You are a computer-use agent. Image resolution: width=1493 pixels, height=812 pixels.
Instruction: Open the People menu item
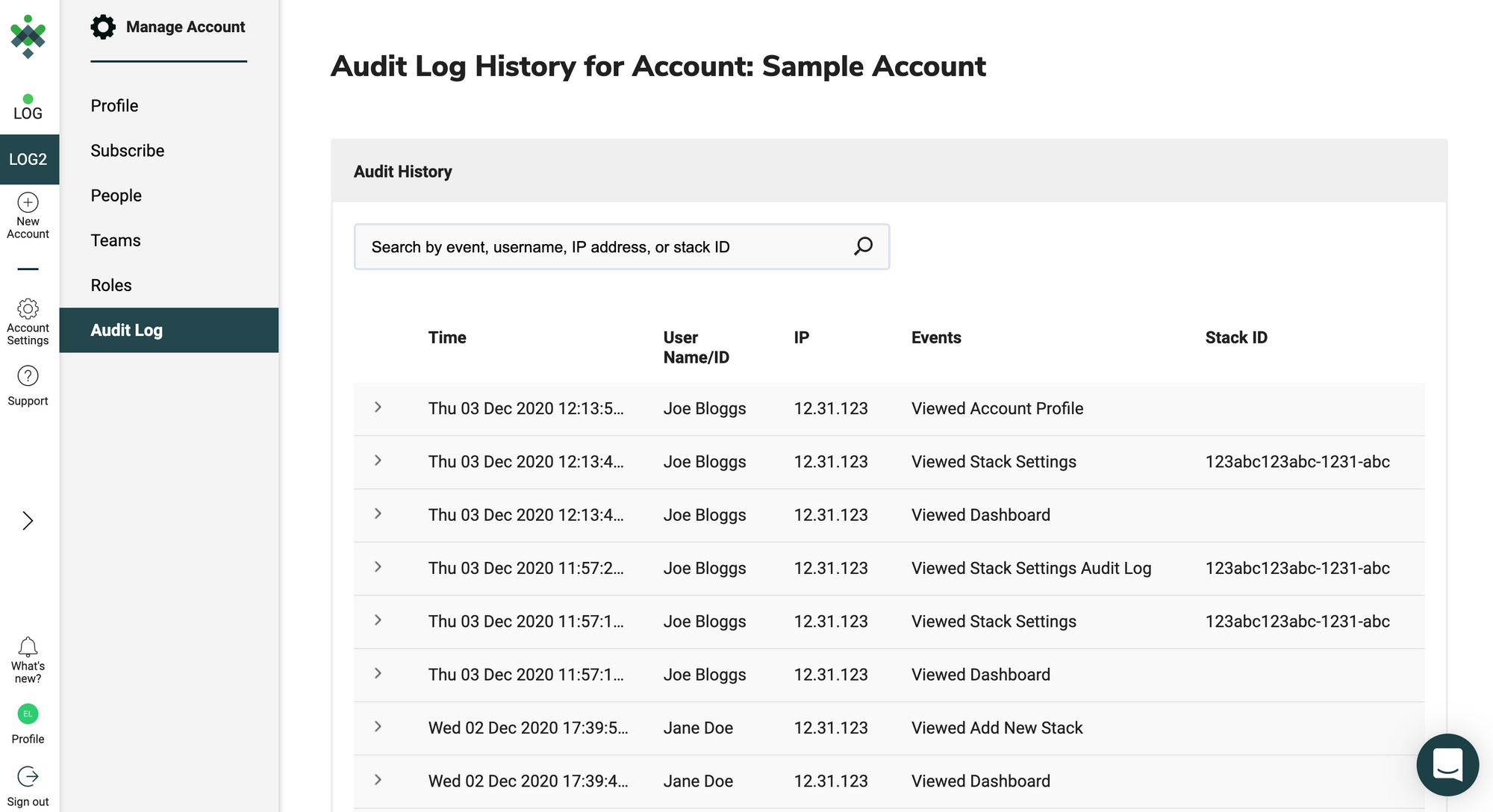pyautogui.click(x=116, y=196)
